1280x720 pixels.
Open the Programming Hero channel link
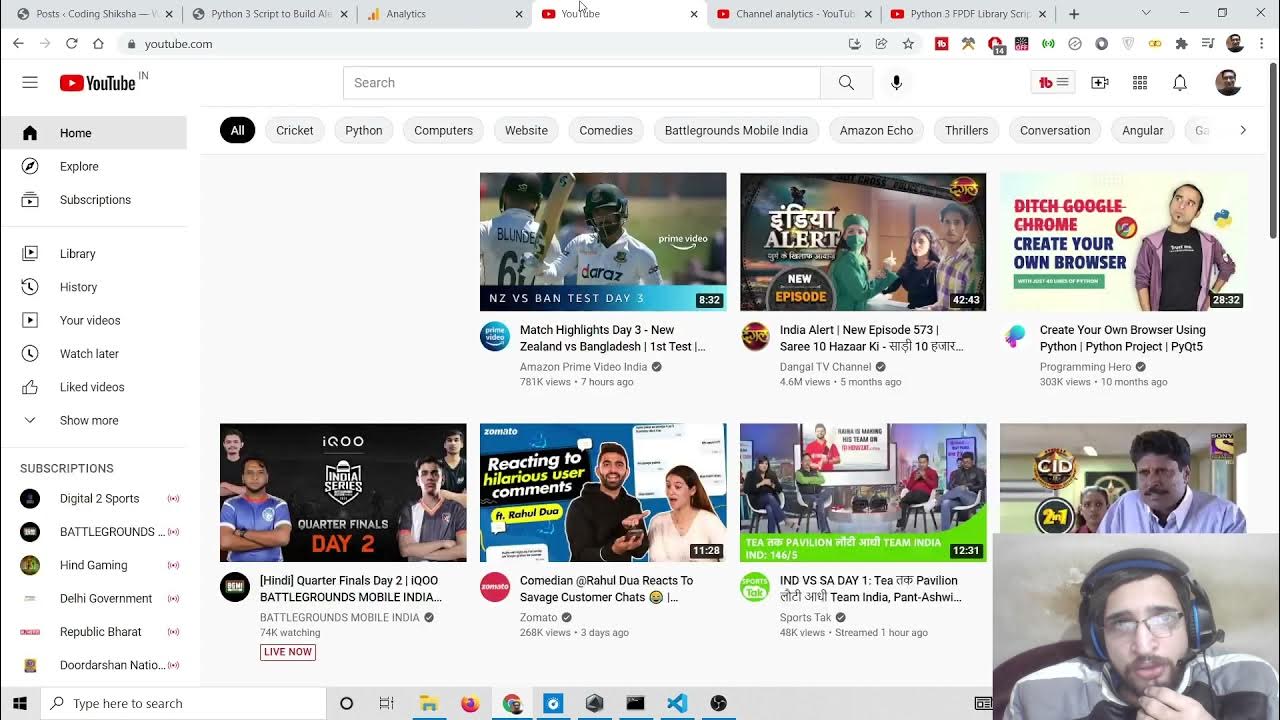[x=1085, y=367]
